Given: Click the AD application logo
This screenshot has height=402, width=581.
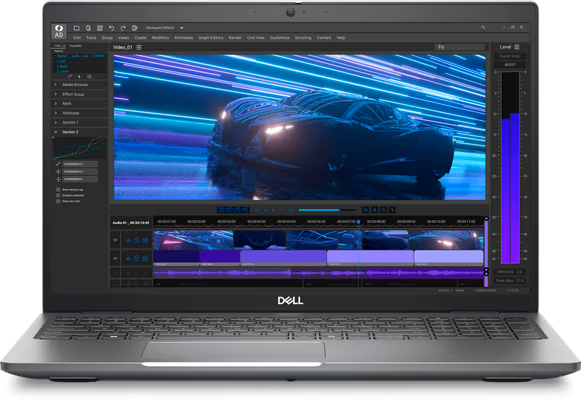Looking at the screenshot, I should pos(59,31).
